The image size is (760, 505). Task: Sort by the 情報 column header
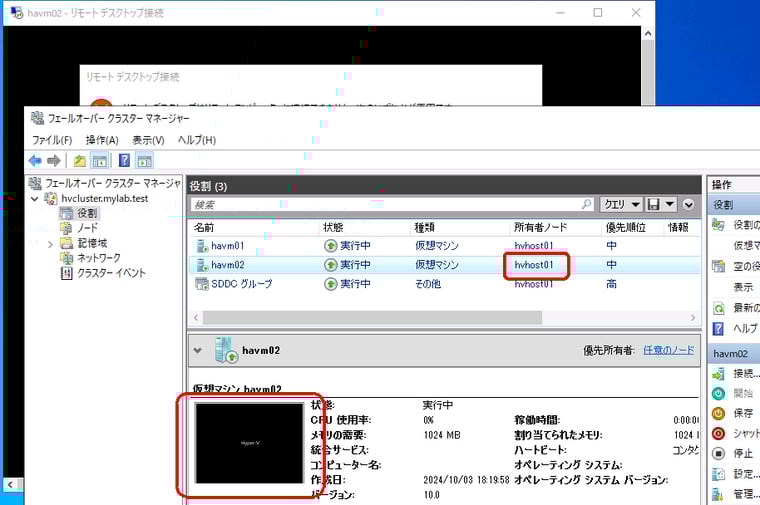(x=678, y=227)
